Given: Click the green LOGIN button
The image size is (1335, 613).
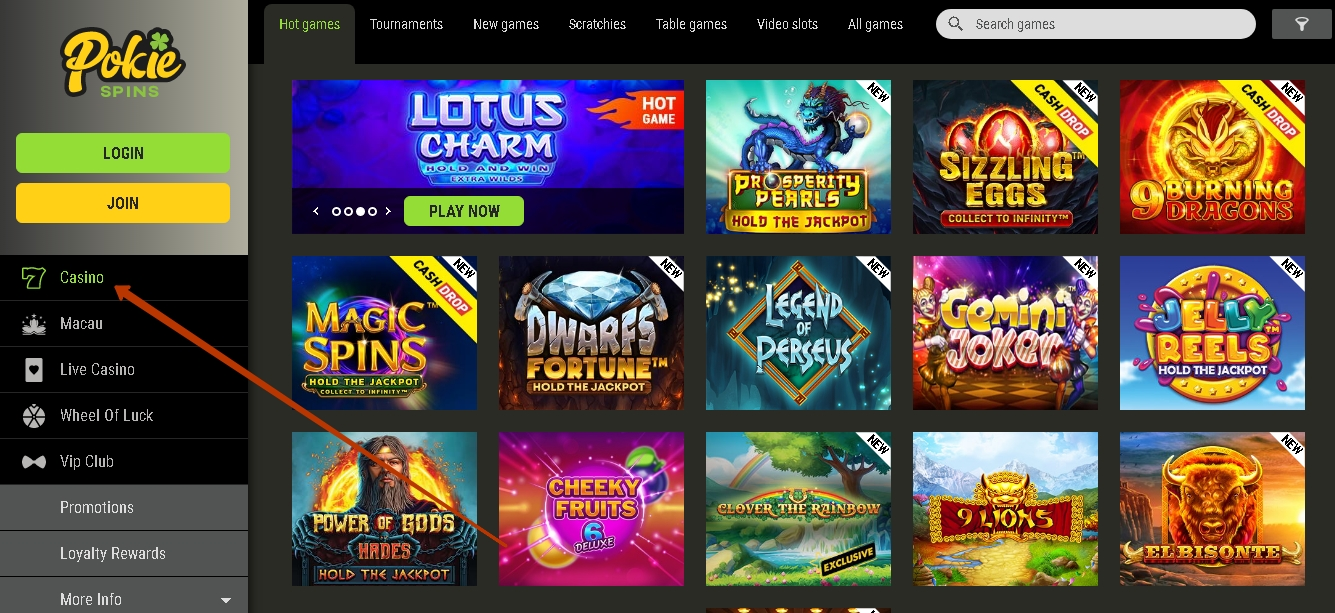Looking at the screenshot, I should pos(123,153).
